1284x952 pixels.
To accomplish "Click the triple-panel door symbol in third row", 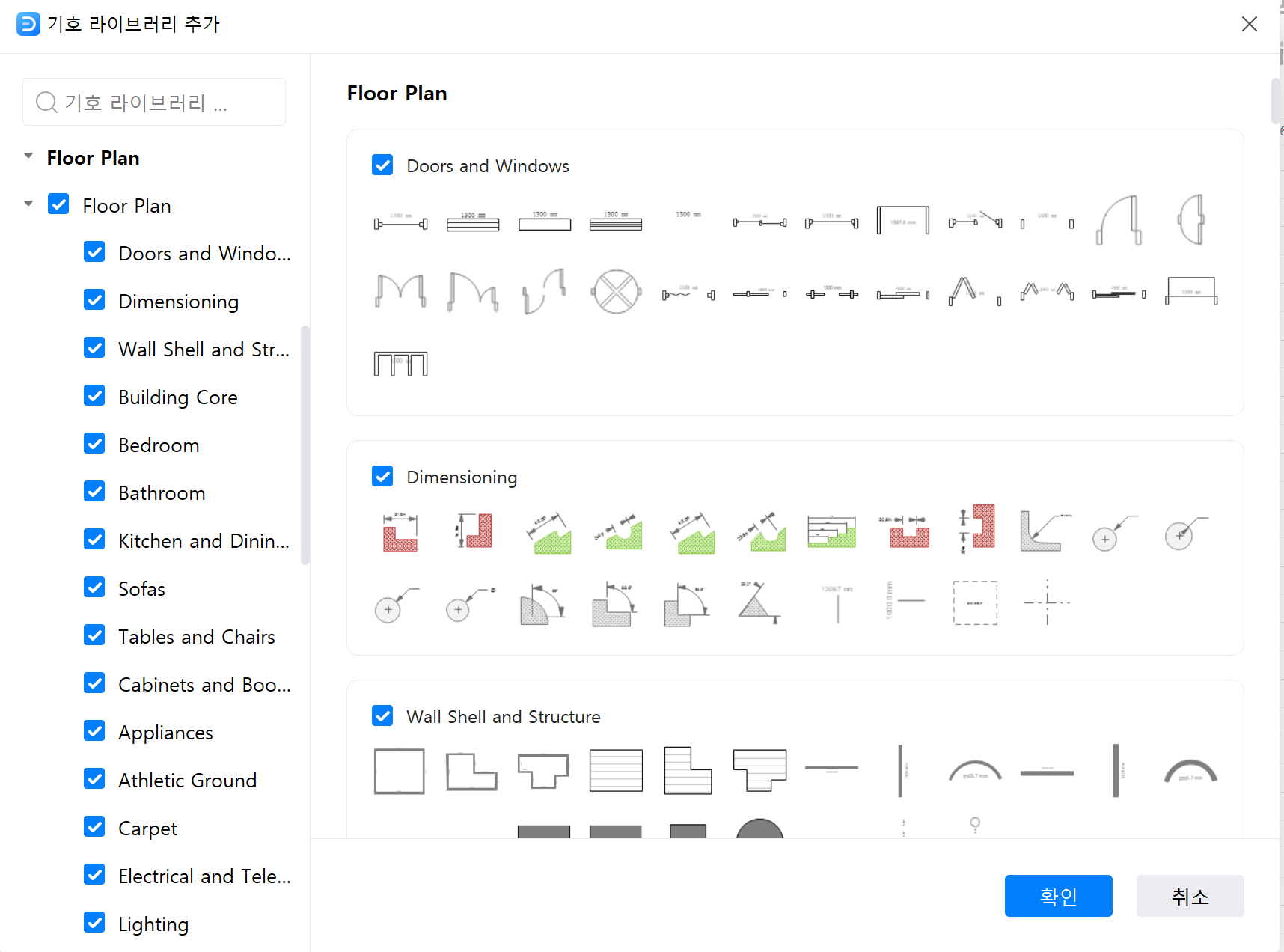I will [x=400, y=364].
